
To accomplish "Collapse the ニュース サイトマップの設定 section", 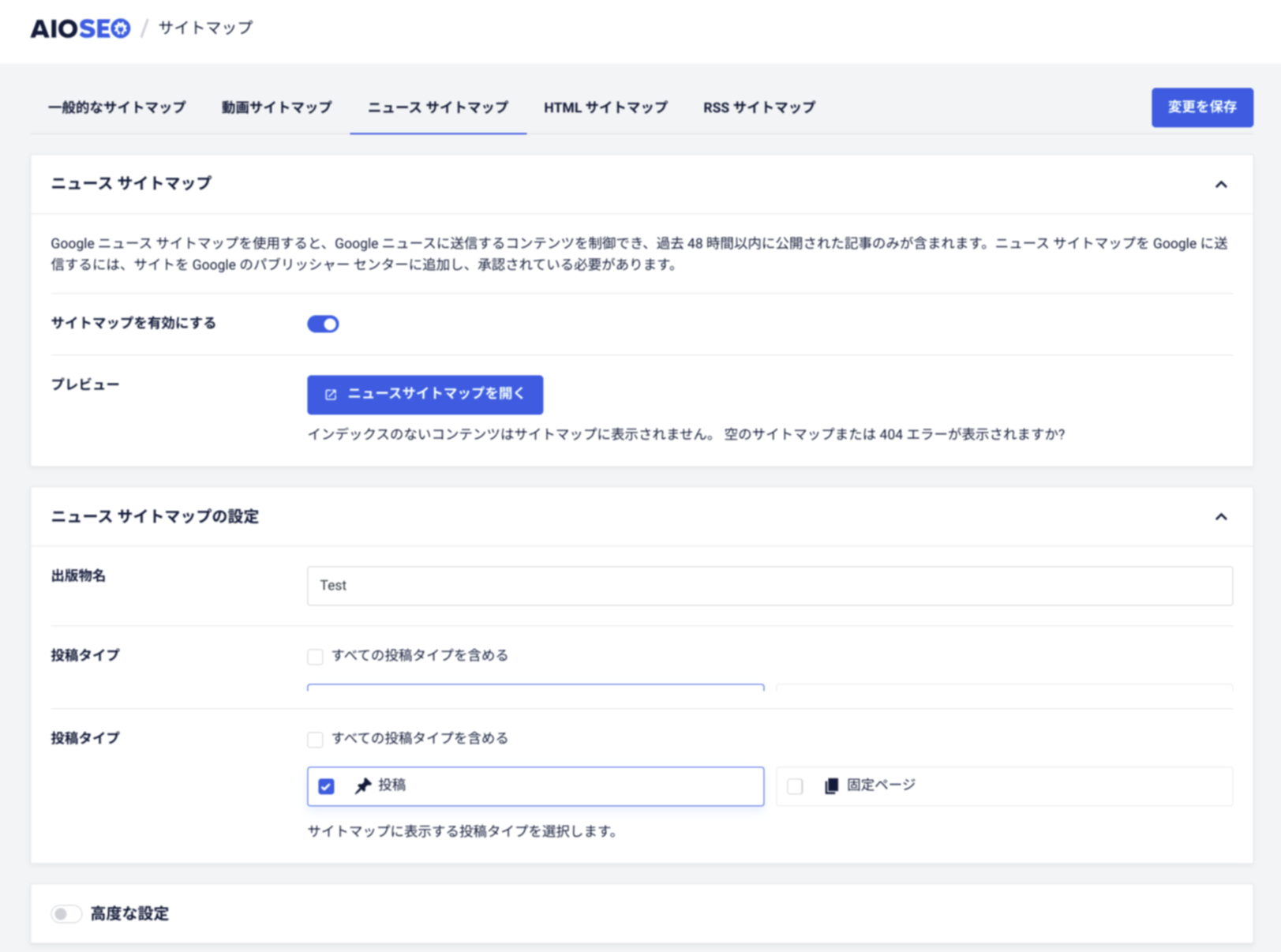I will tap(1221, 517).
